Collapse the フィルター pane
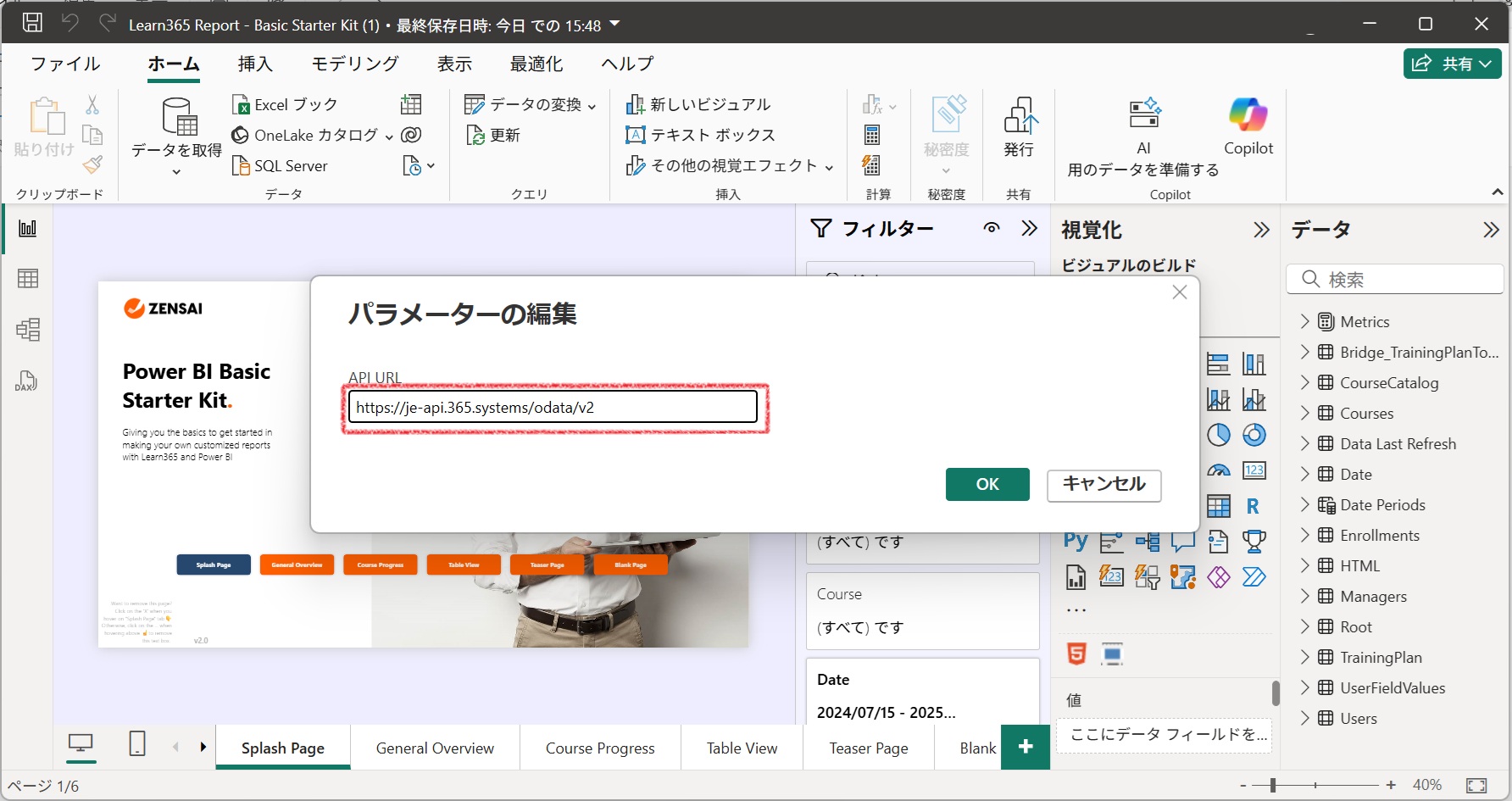1512x801 pixels. click(1029, 228)
